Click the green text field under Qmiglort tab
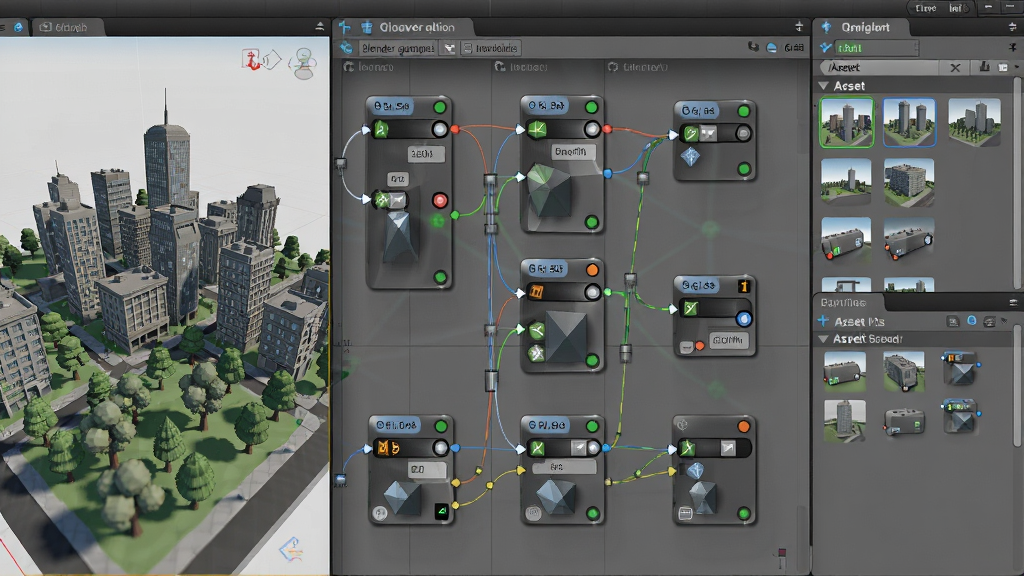The image size is (1024, 576). pyautogui.click(x=876, y=48)
